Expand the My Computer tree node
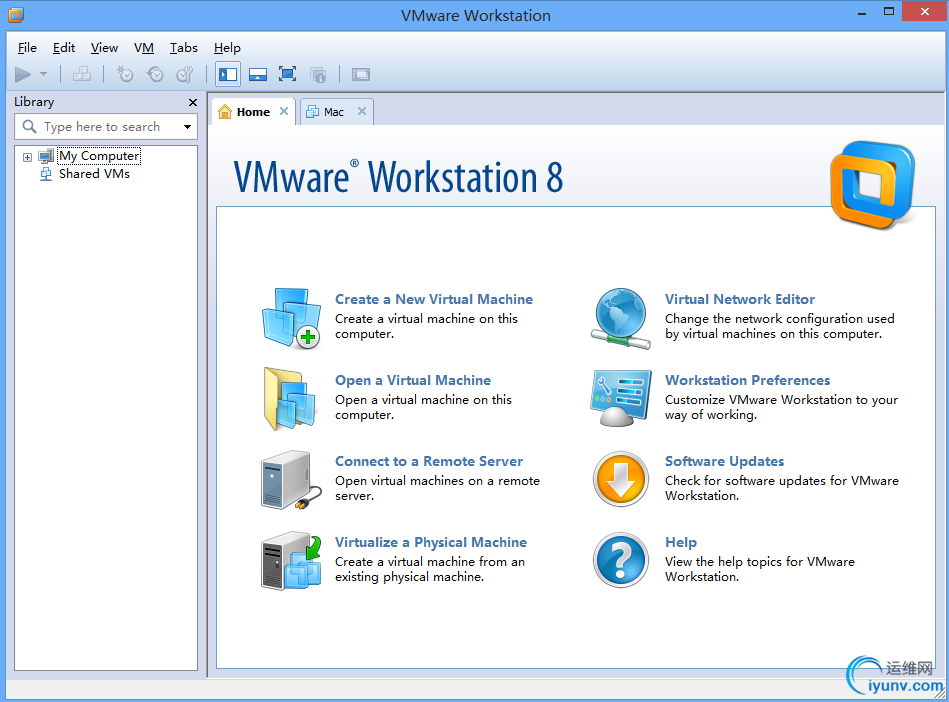This screenshot has width=949, height=702. [28, 157]
